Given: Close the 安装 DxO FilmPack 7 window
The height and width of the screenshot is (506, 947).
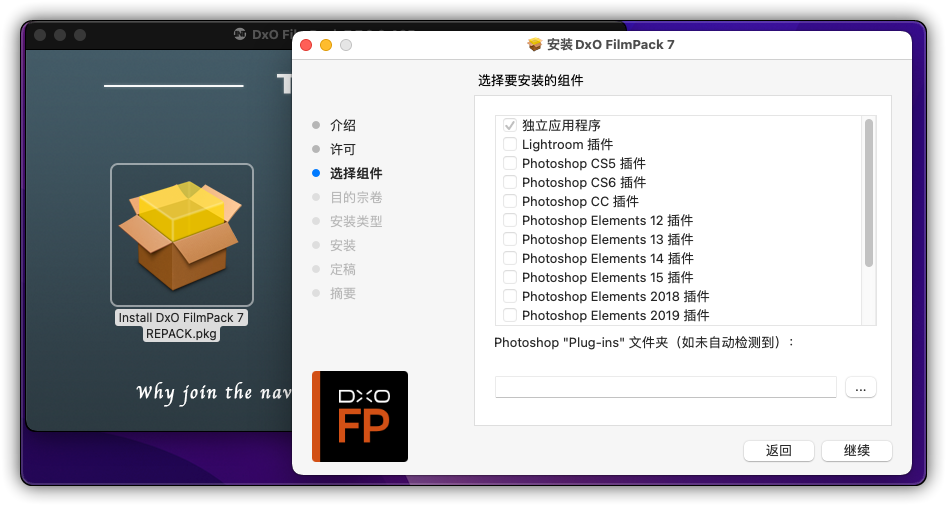Looking at the screenshot, I should [x=306, y=45].
